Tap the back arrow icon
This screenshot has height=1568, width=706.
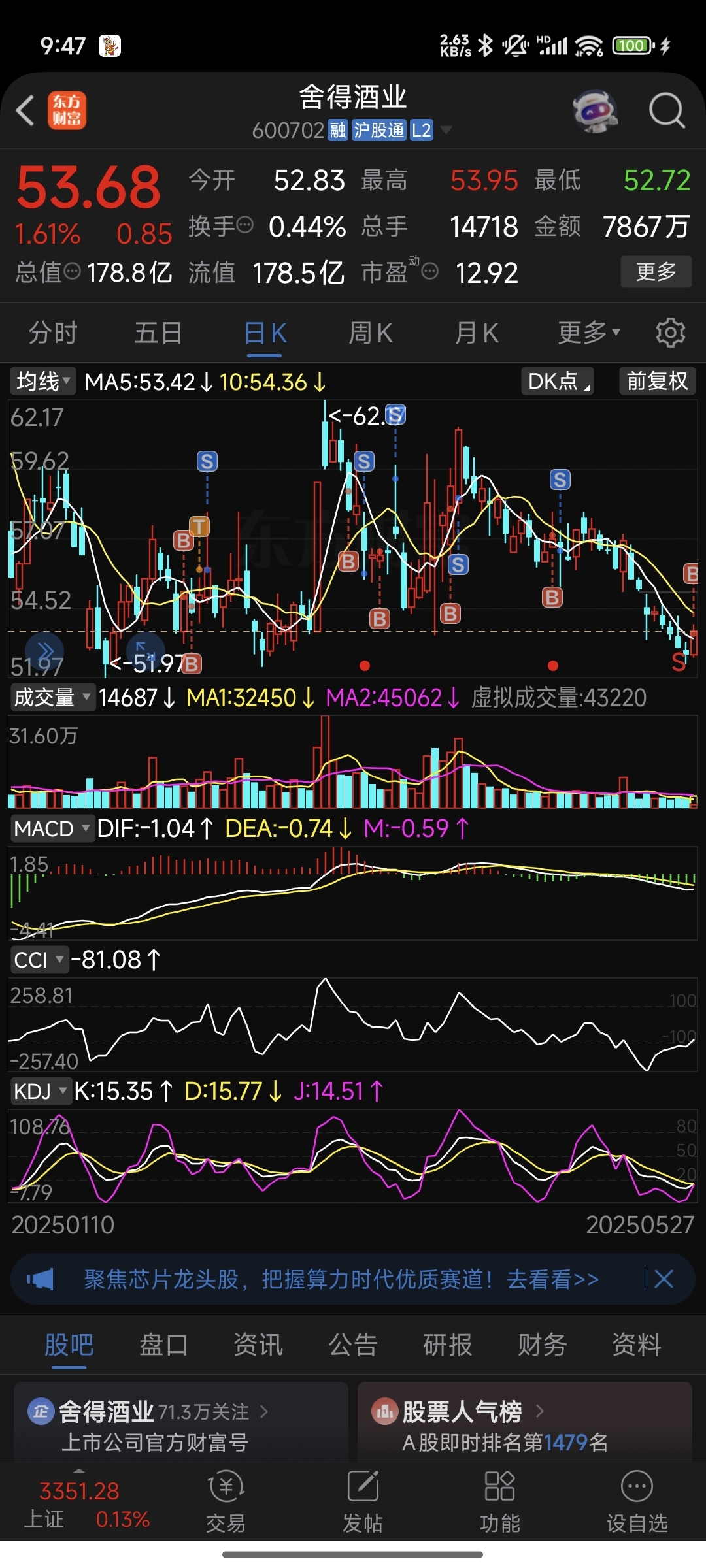pos(25,110)
